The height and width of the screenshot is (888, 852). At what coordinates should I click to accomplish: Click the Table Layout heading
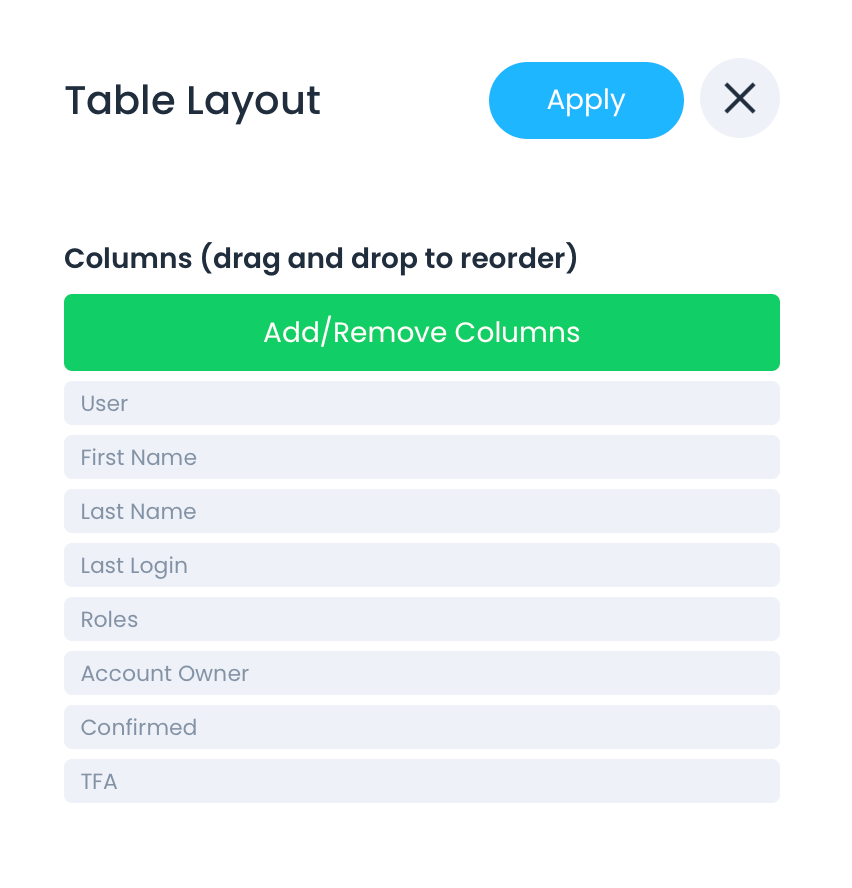[x=192, y=100]
